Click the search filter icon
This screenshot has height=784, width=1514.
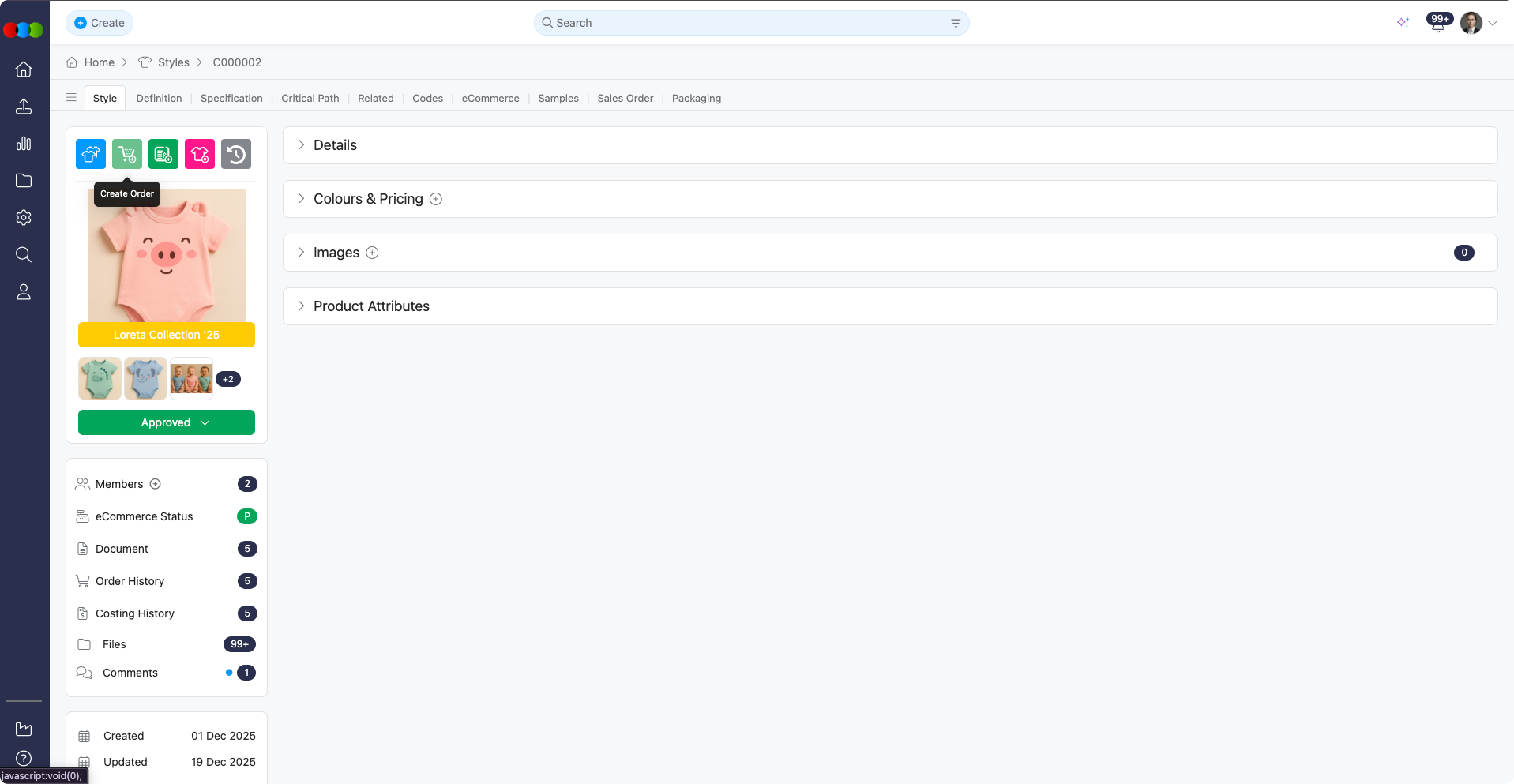[x=956, y=23]
